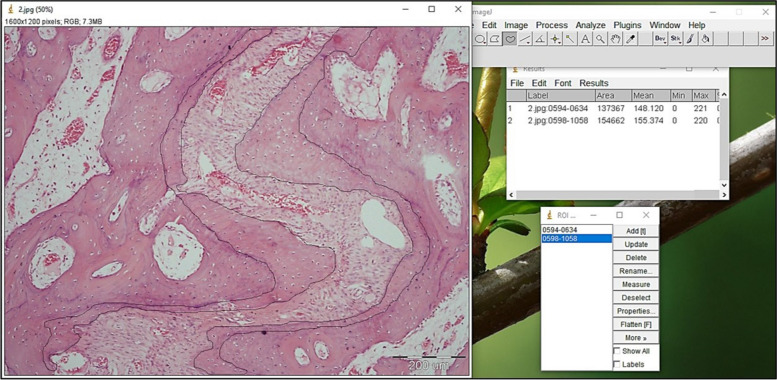Select the Flood Fill bucket tool
Viewport: 777px width, 380px height.
click(706, 39)
